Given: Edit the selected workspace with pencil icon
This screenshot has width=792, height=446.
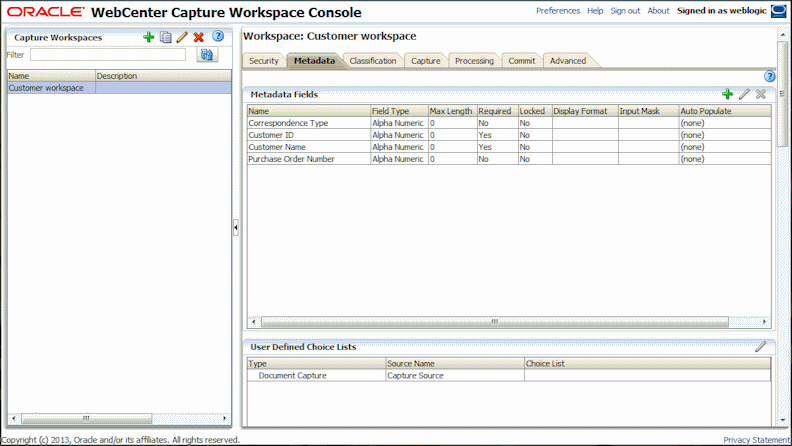Looking at the screenshot, I should pyautogui.click(x=182, y=37).
